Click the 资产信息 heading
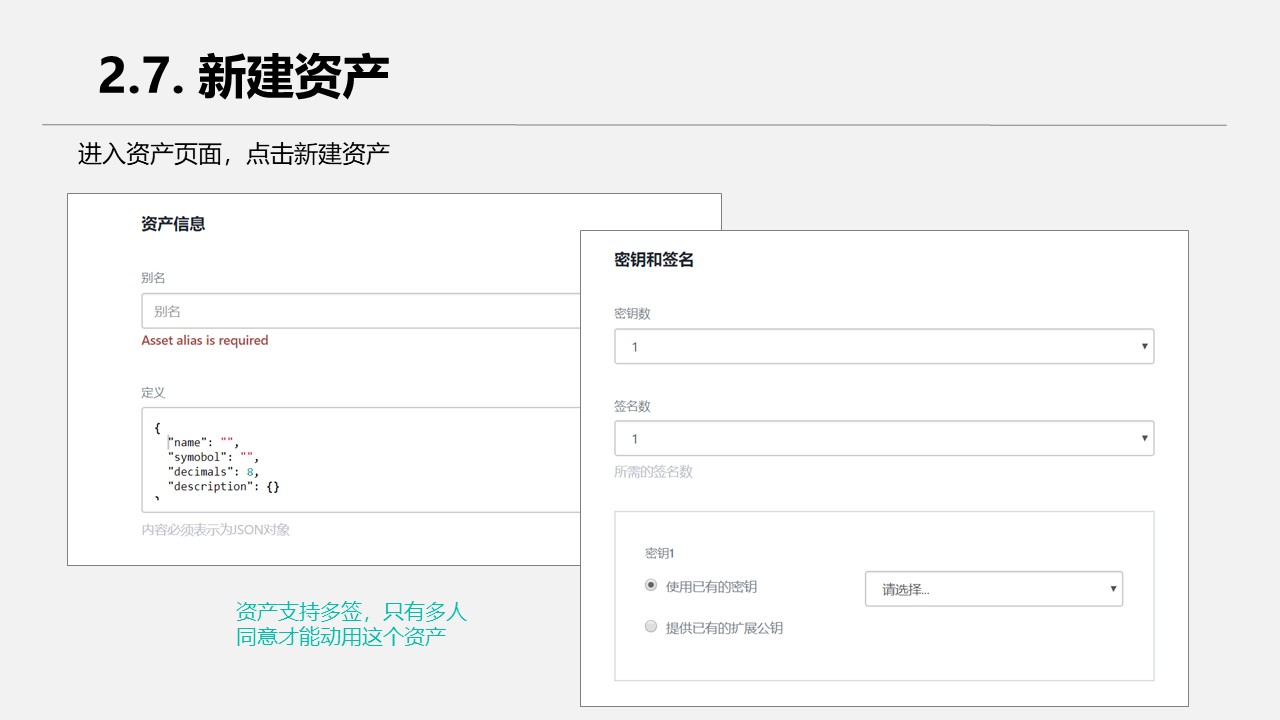The height and width of the screenshot is (720, 1280). [x=173, y=224]
